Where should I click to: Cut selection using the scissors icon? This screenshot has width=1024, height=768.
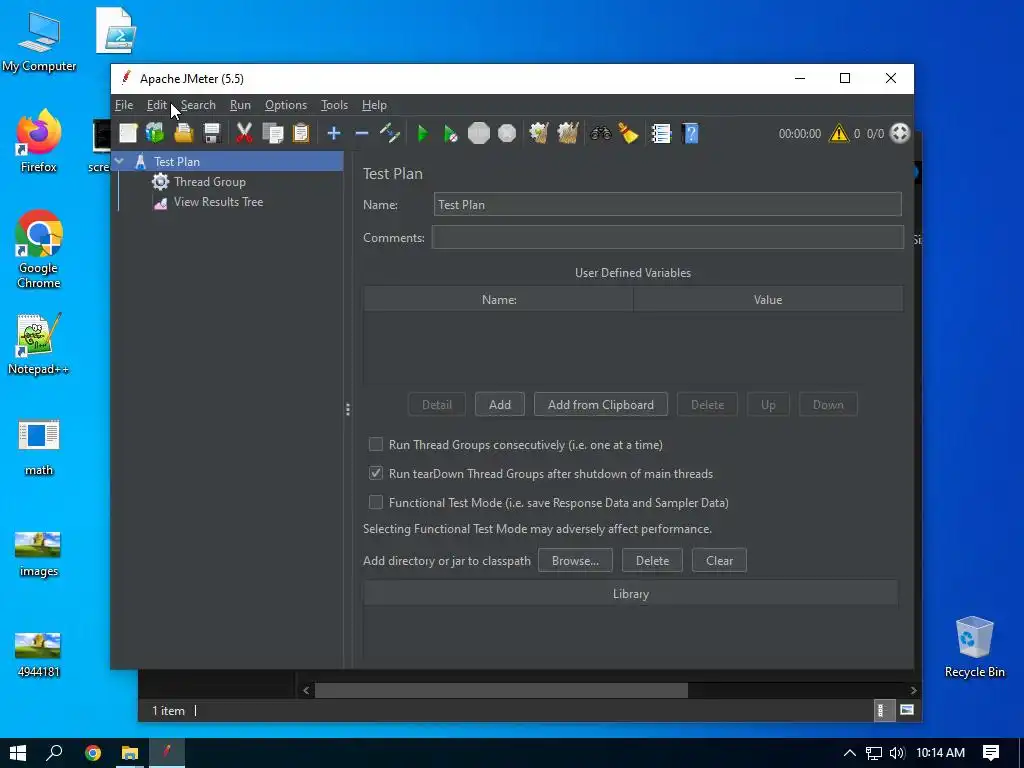pyautogui.click(x=244, y=133)
